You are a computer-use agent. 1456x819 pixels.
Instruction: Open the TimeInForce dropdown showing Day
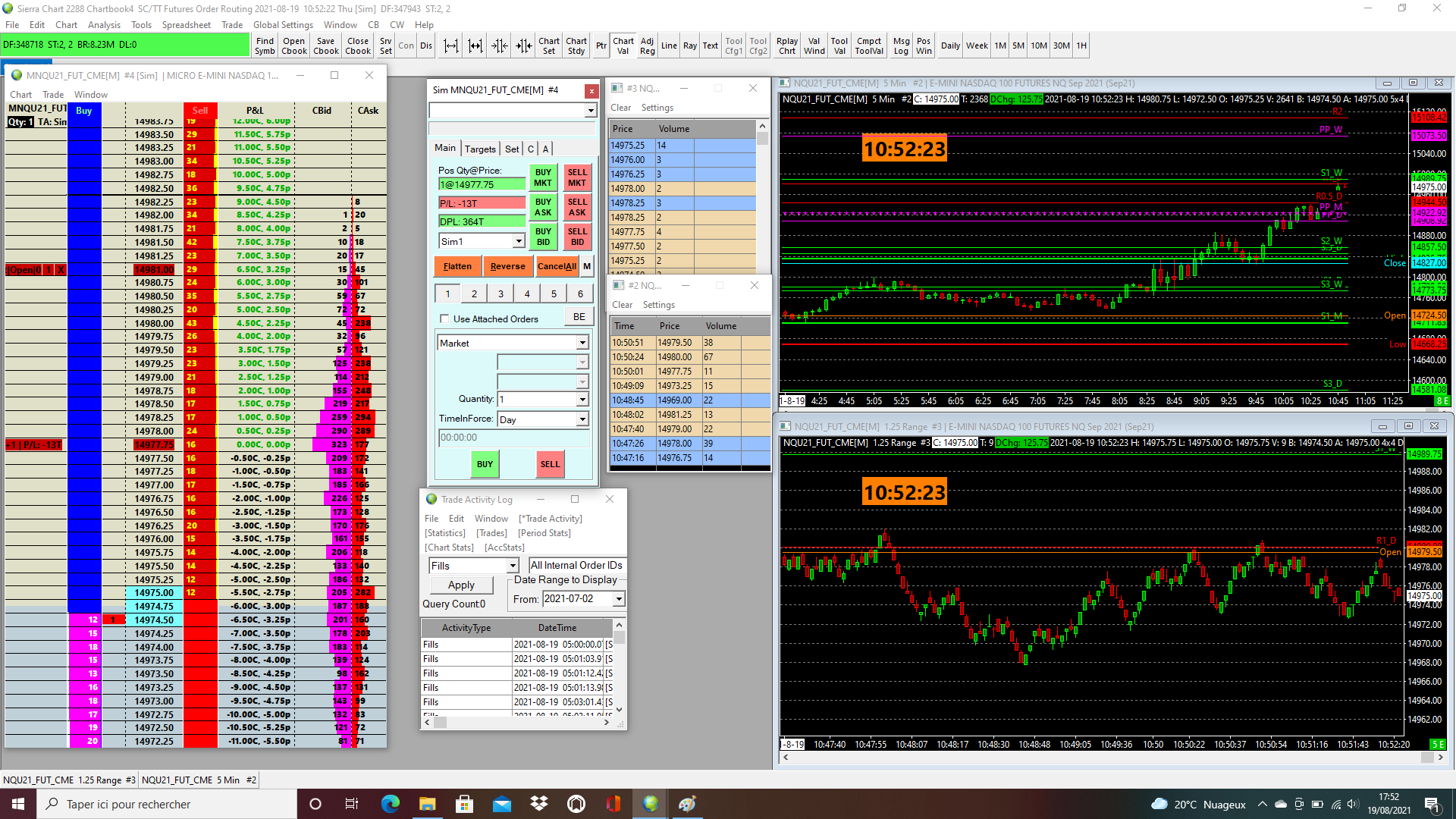(x=582, y=419)
